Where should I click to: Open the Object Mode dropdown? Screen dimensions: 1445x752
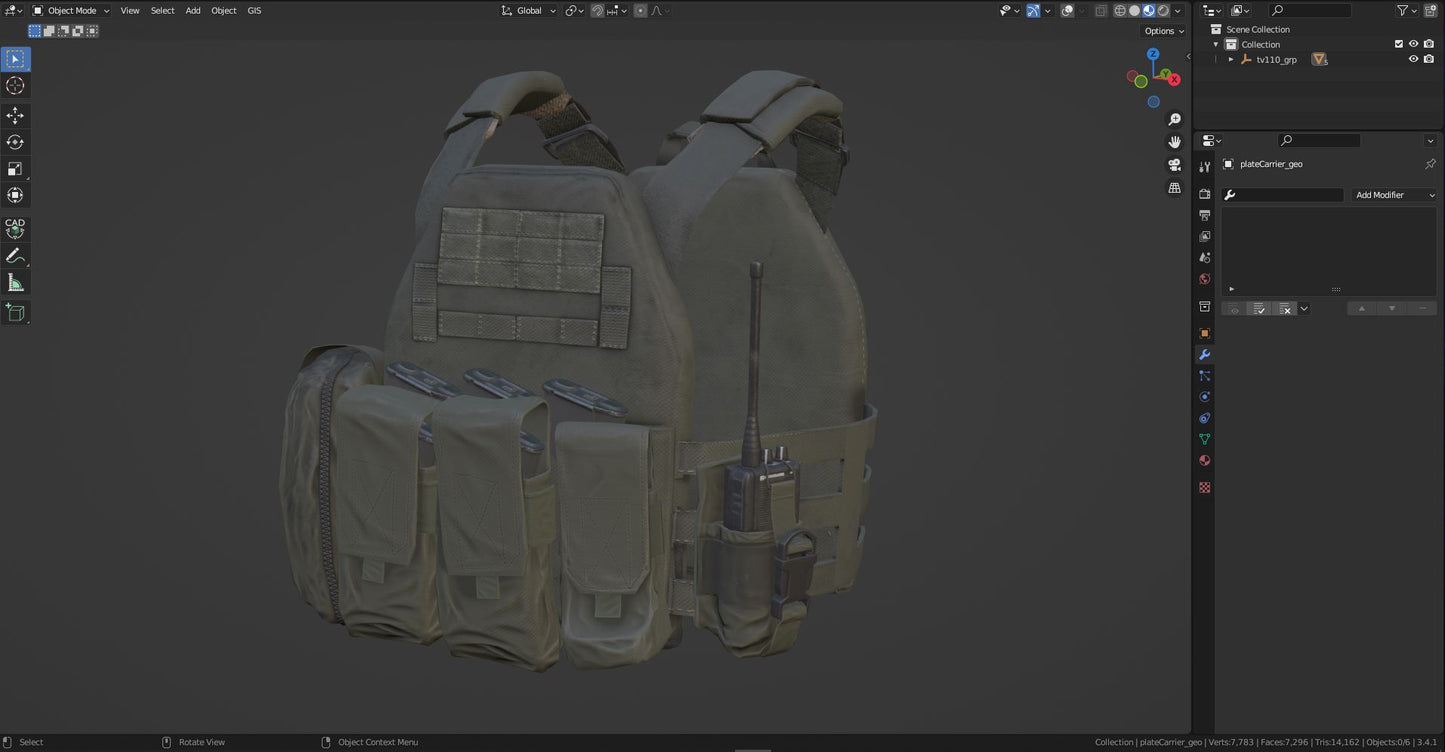click(71, 10)
